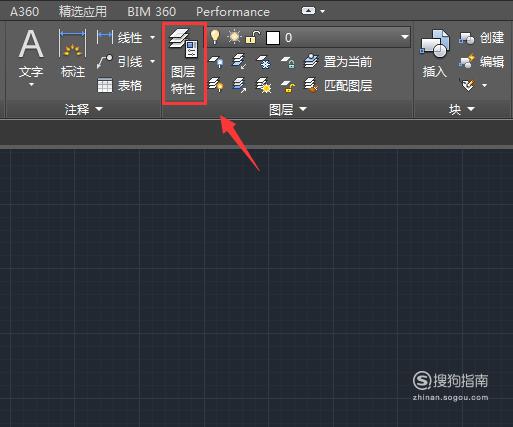Click the Layer Off icon in upper icon row

pyautogui.click(x=216, y=62)
